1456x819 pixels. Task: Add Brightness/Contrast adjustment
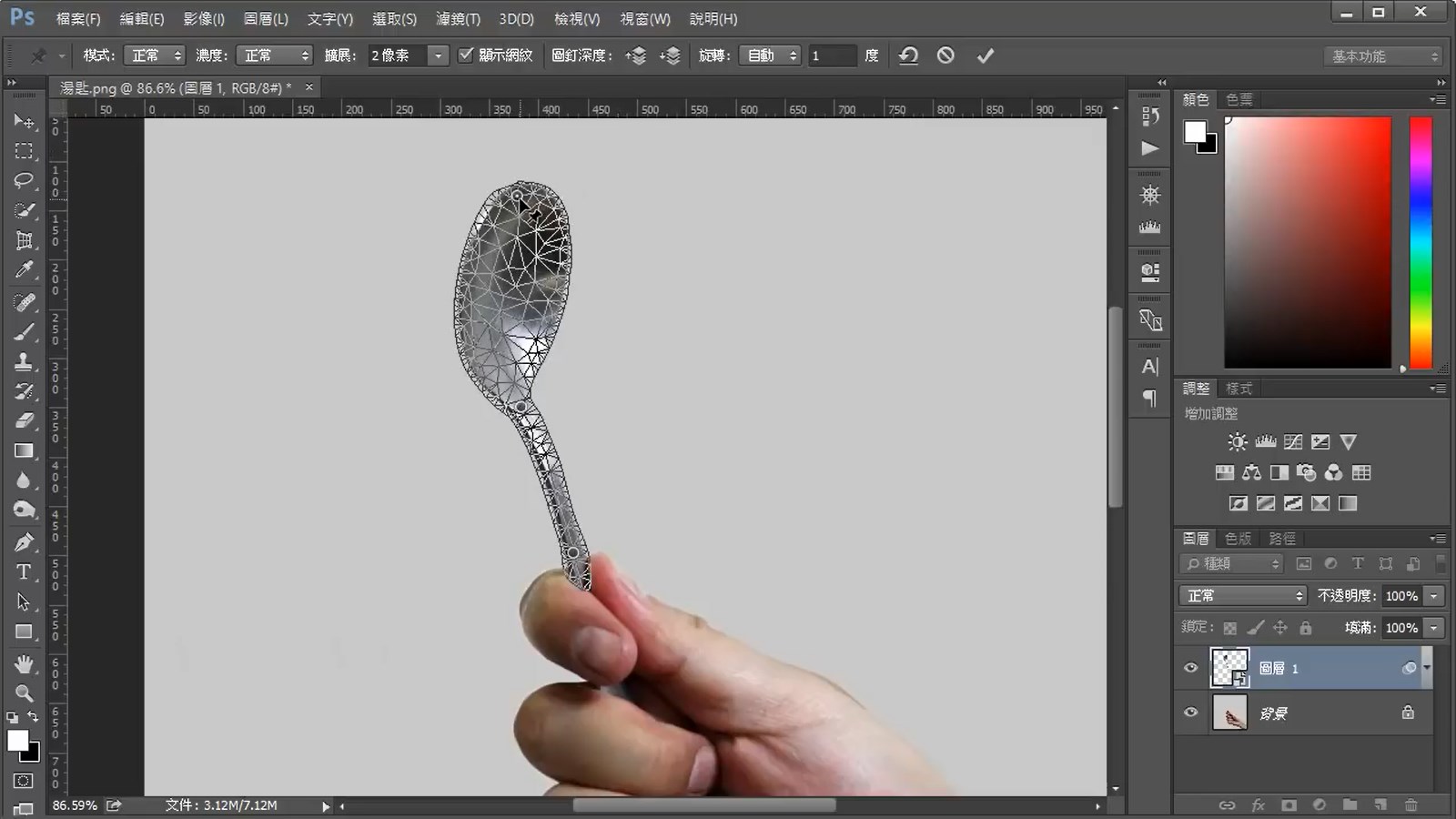pyautogui.click(x=1238, y=442)
